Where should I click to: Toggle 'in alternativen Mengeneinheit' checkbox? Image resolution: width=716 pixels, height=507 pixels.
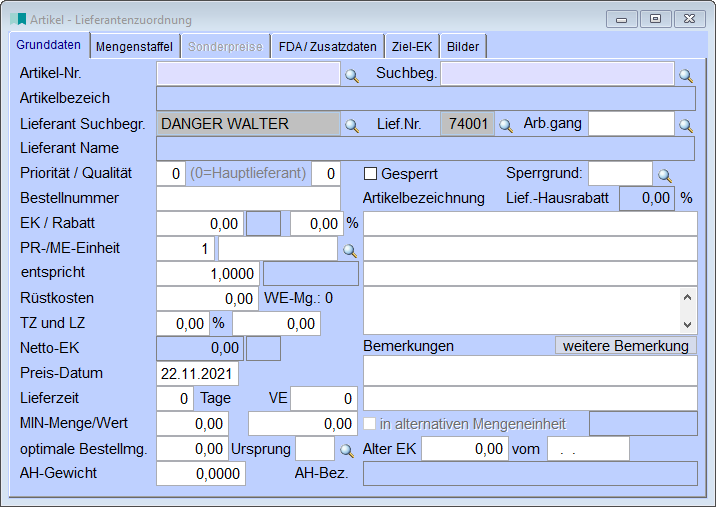[x=370, y=424]
